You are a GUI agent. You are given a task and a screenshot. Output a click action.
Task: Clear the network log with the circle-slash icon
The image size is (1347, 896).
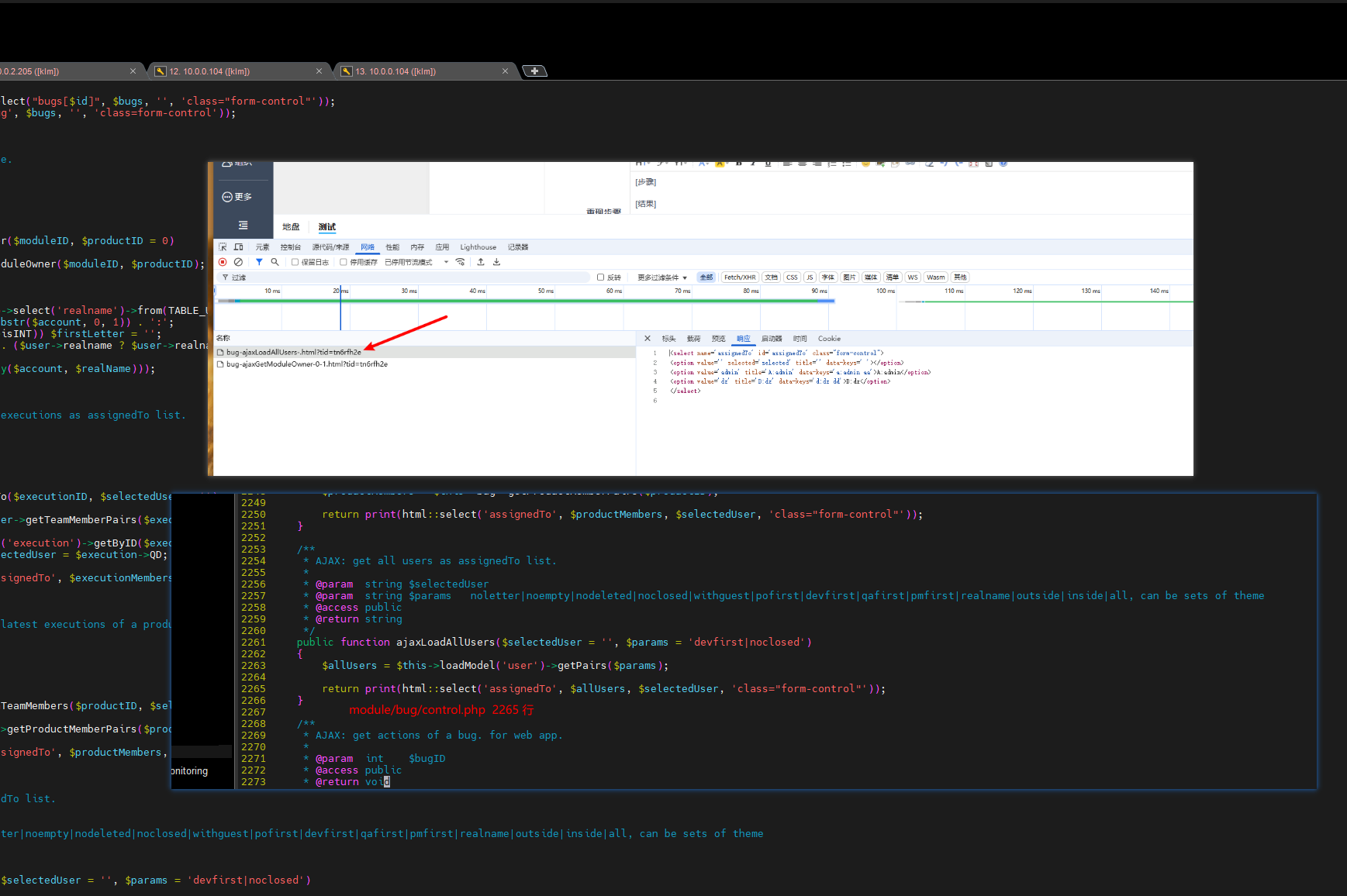[239, 262]
